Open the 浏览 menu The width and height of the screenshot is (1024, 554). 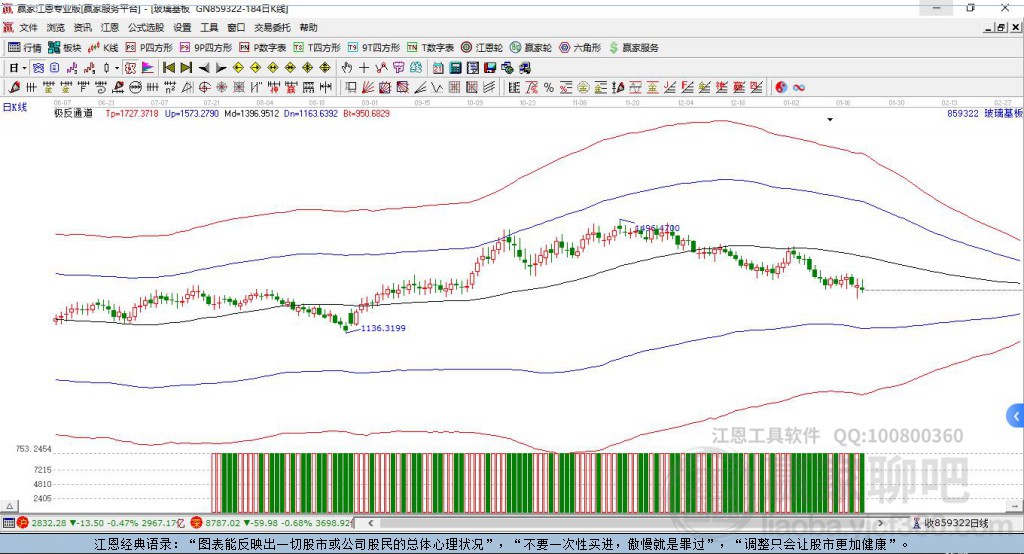click(56, 27)
